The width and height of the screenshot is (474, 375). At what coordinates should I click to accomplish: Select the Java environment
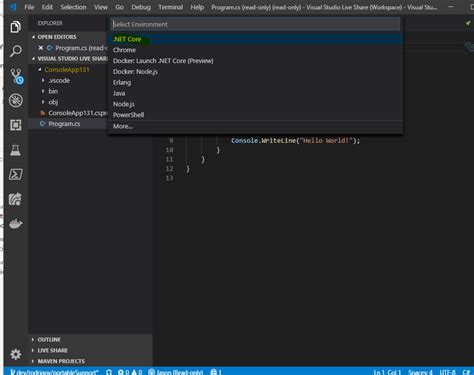tap(255, 93)
